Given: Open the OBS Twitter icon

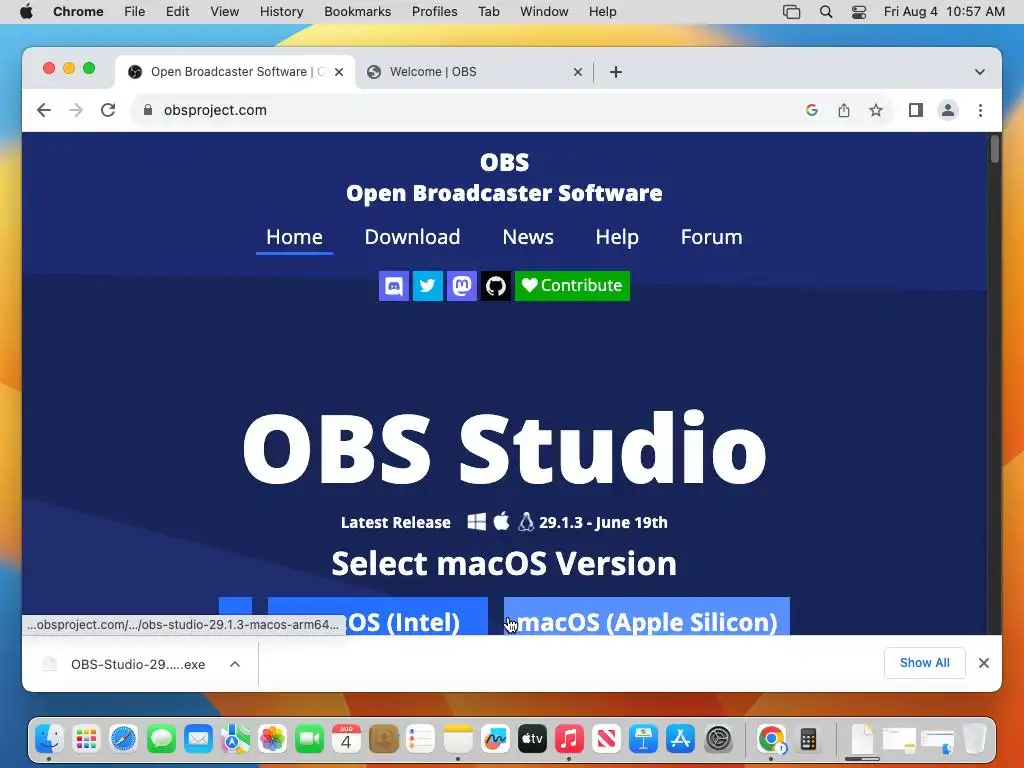Looking at the screenshot, I should 428,286.
